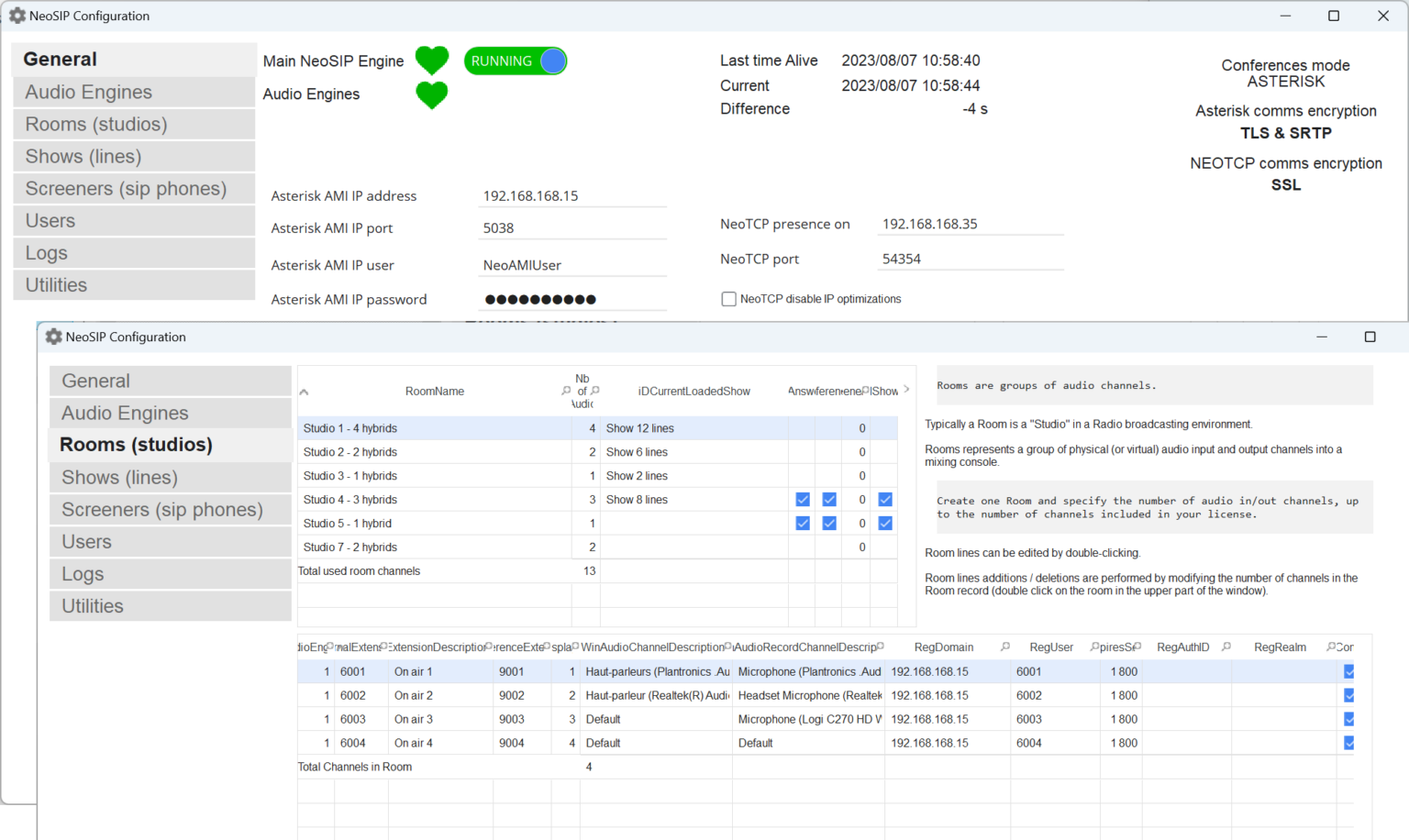Click the search icon in RoomName column header
1409x840 pixels.
pyautogui.click(x=566, y=391)
